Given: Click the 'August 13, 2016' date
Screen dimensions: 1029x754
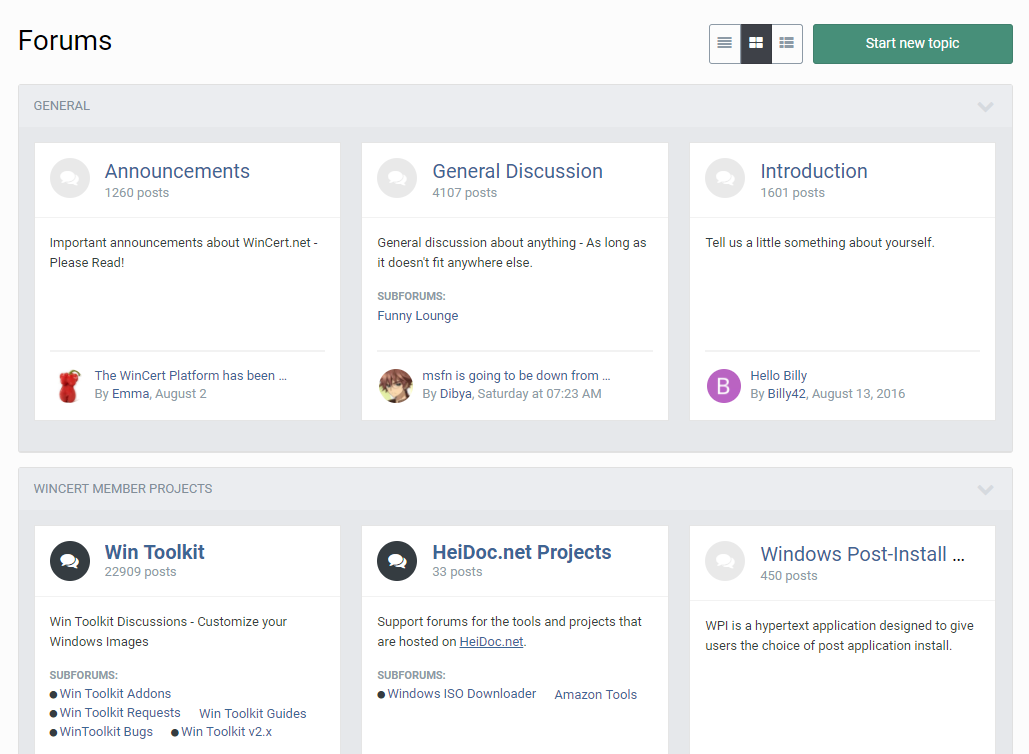Looking at the screenshot, I should [858, 394].
